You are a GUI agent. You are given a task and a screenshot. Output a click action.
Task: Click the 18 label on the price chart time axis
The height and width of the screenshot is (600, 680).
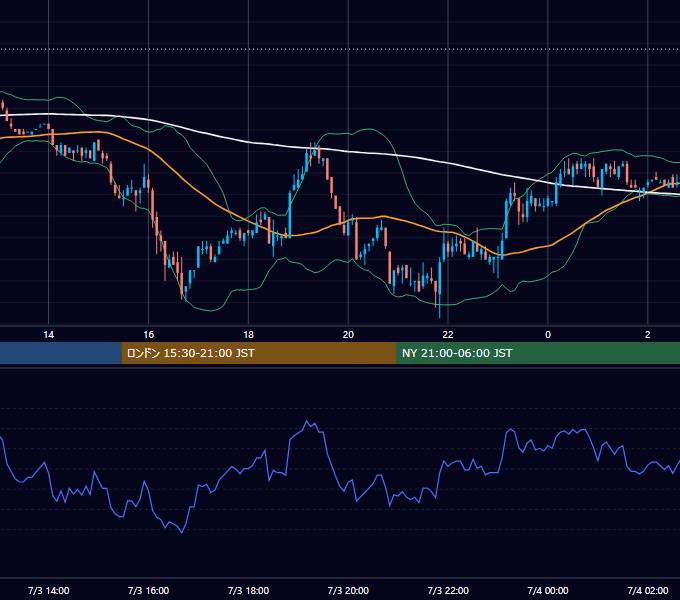(x=248, y=335)
